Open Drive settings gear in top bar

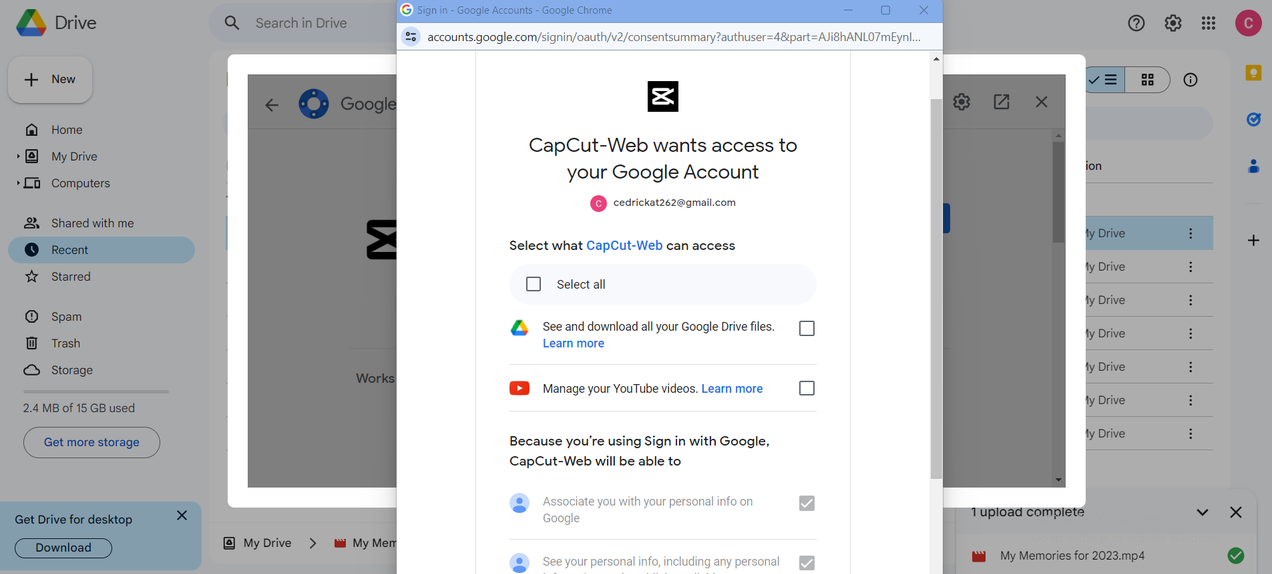[x=1173, y=23]
